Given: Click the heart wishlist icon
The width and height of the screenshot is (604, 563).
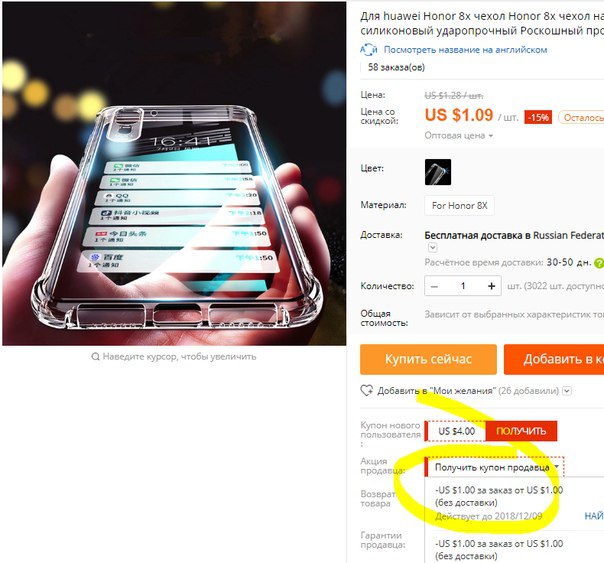Looking at the screenshot, I should point(366,390).
